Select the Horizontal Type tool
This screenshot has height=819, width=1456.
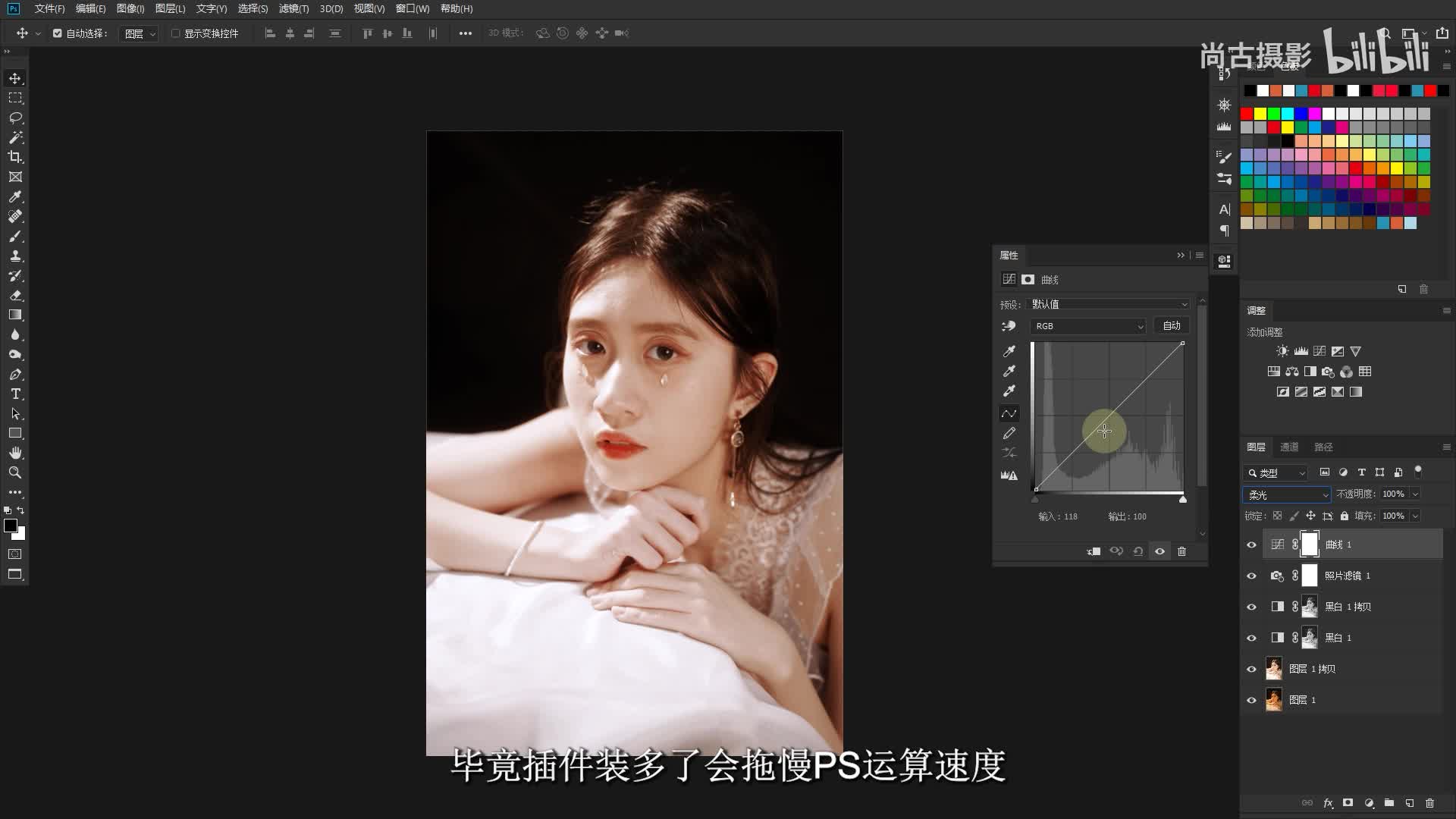click(x=15, y=394)
